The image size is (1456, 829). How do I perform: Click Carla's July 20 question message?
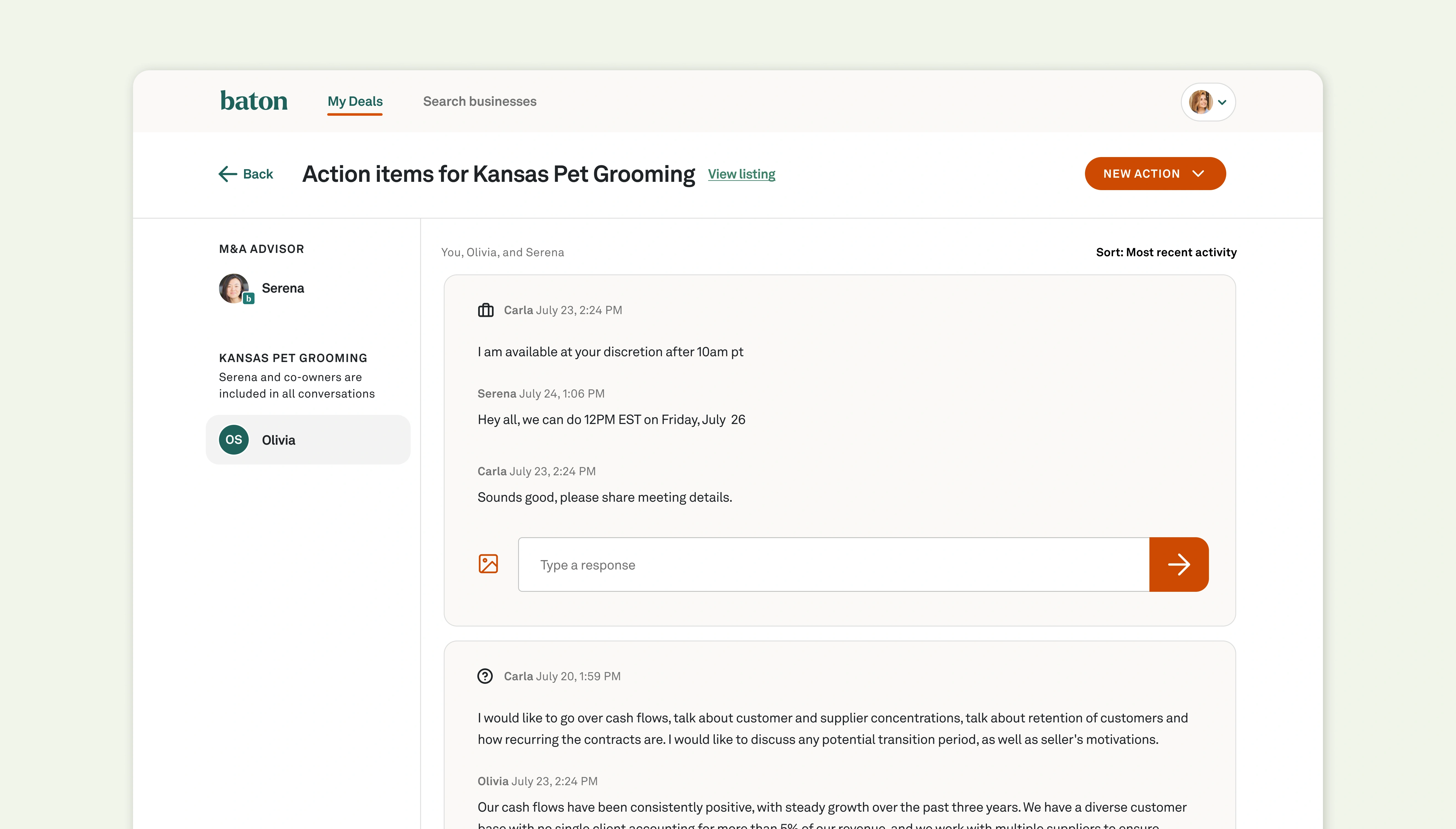point(832,728)
